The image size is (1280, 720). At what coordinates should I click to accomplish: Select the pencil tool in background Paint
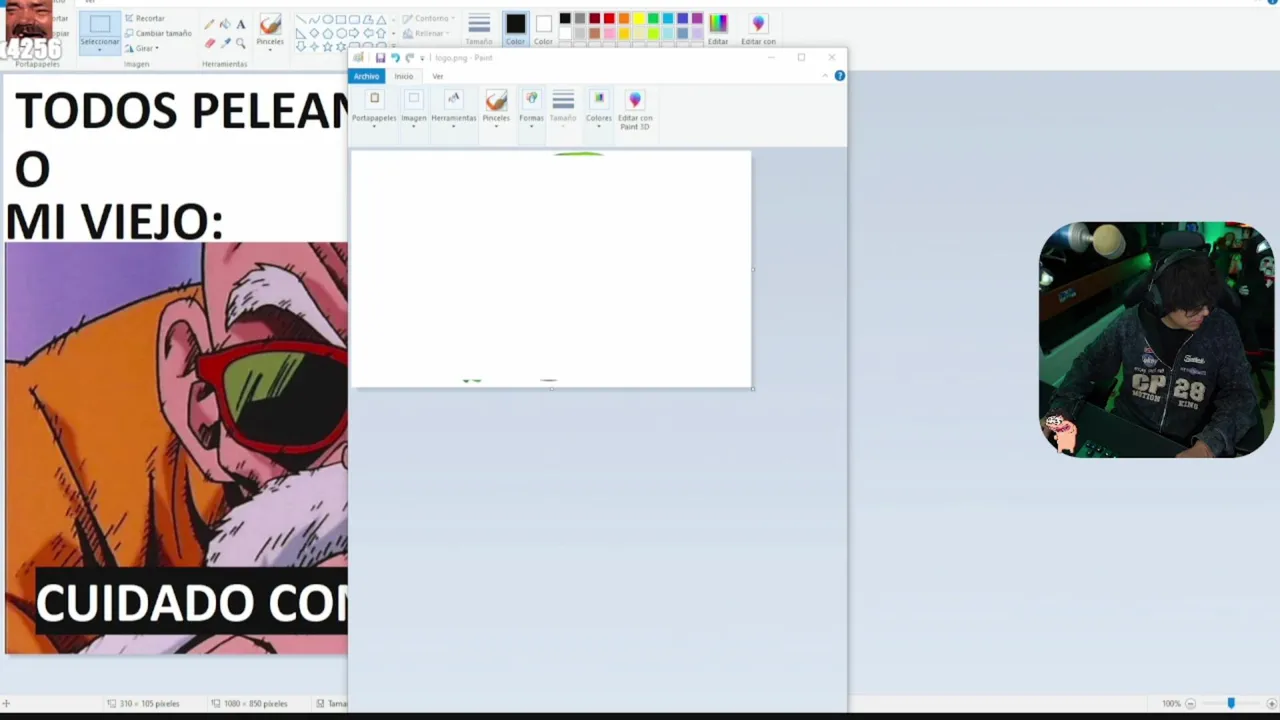[x=209, y=24]
